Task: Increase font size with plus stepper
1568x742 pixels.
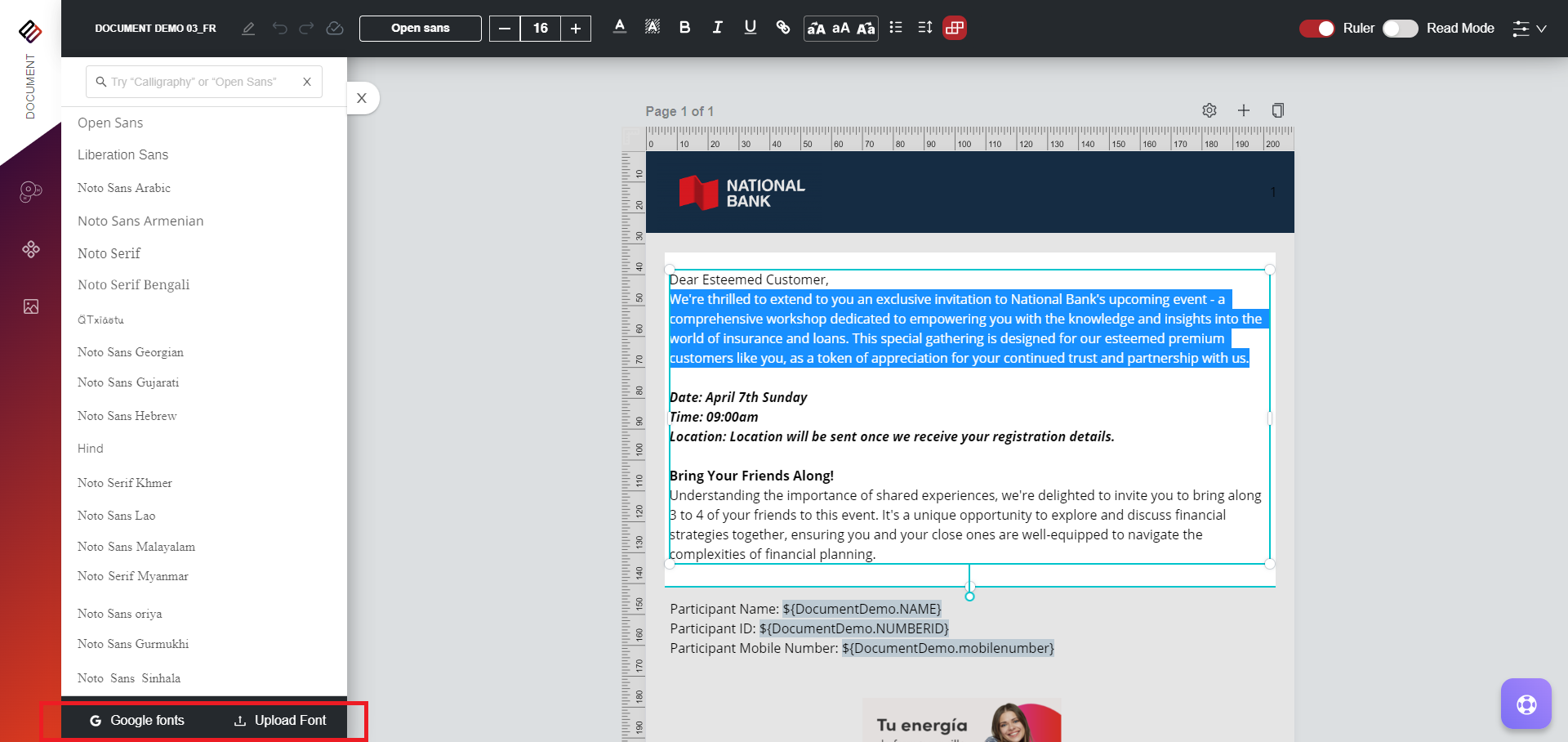Action: click(x=576, y=29)
